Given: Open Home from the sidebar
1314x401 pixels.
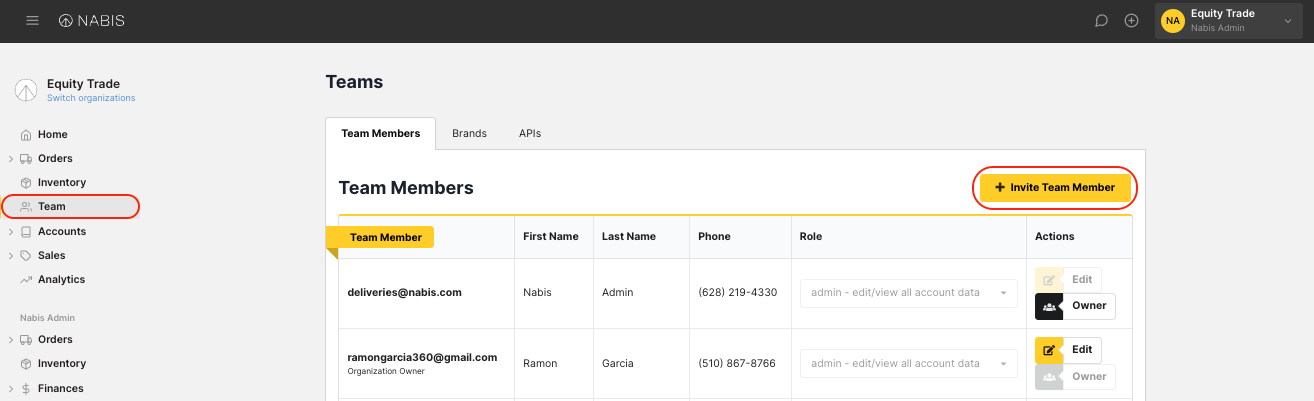Looking at the screenshot, I should [52, 135].
